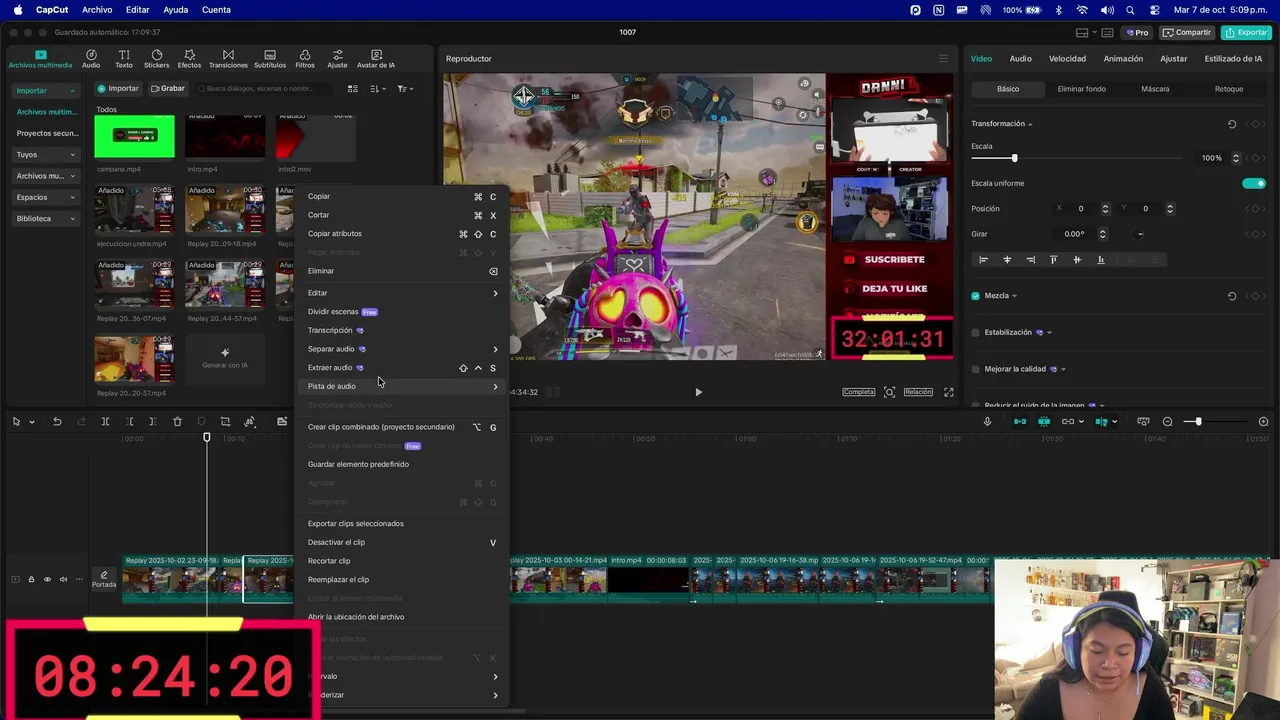Click the media search input field

[x=265, y=89]
